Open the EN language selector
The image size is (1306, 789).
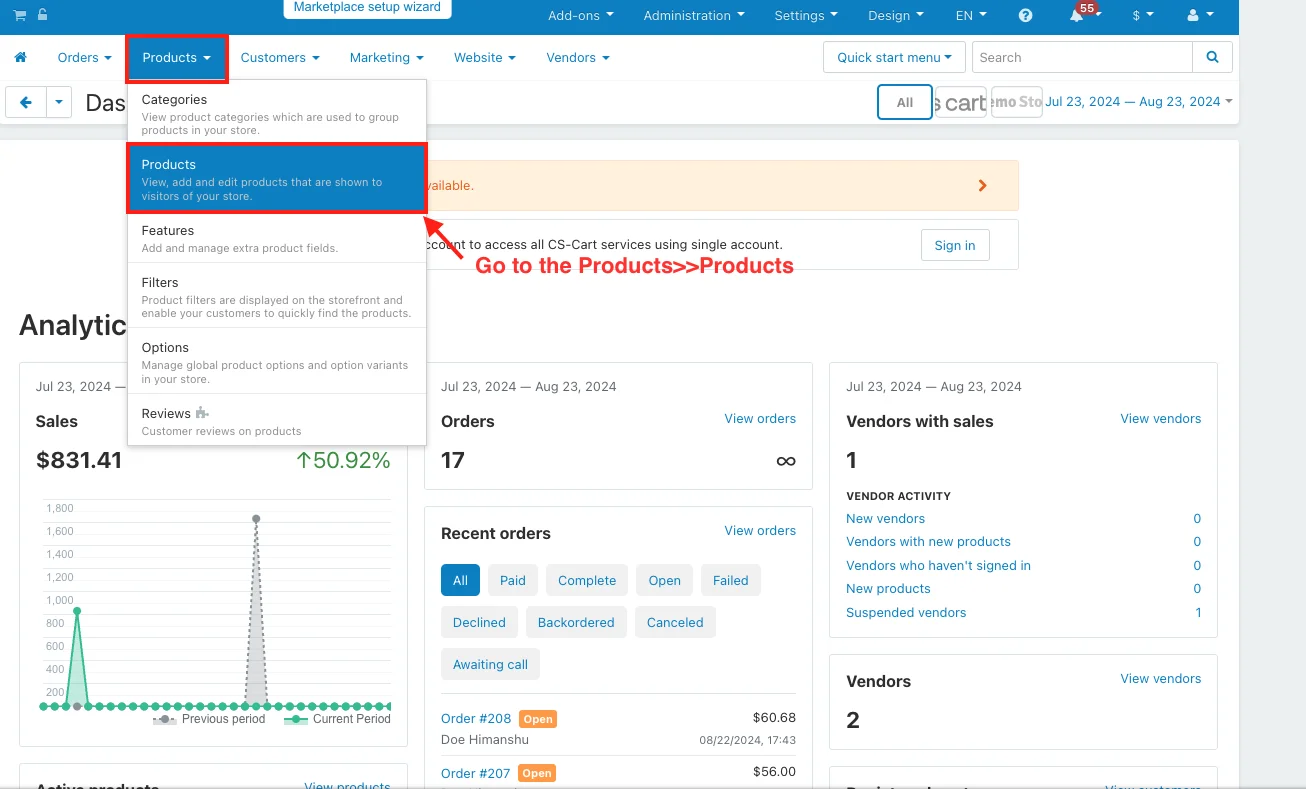click(x=971, y=16)
